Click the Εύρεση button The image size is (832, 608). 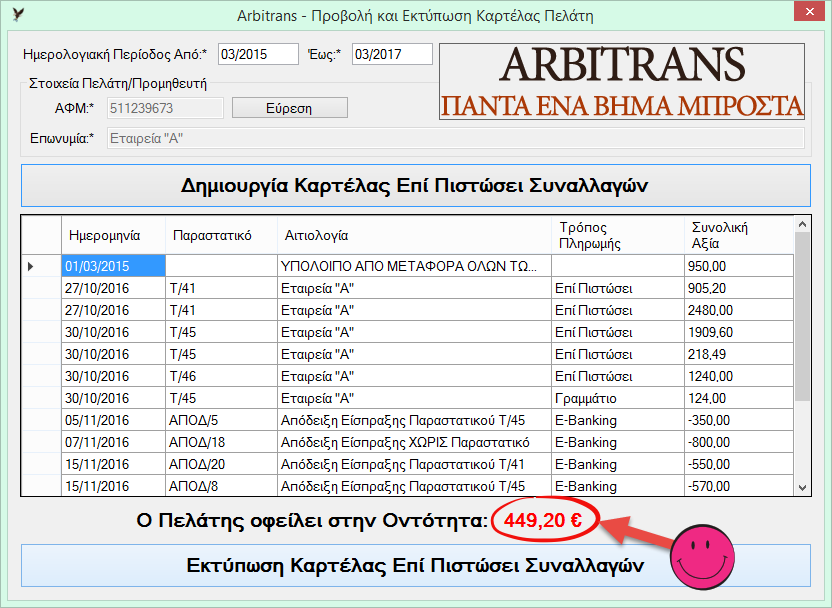tap(290, 108)
